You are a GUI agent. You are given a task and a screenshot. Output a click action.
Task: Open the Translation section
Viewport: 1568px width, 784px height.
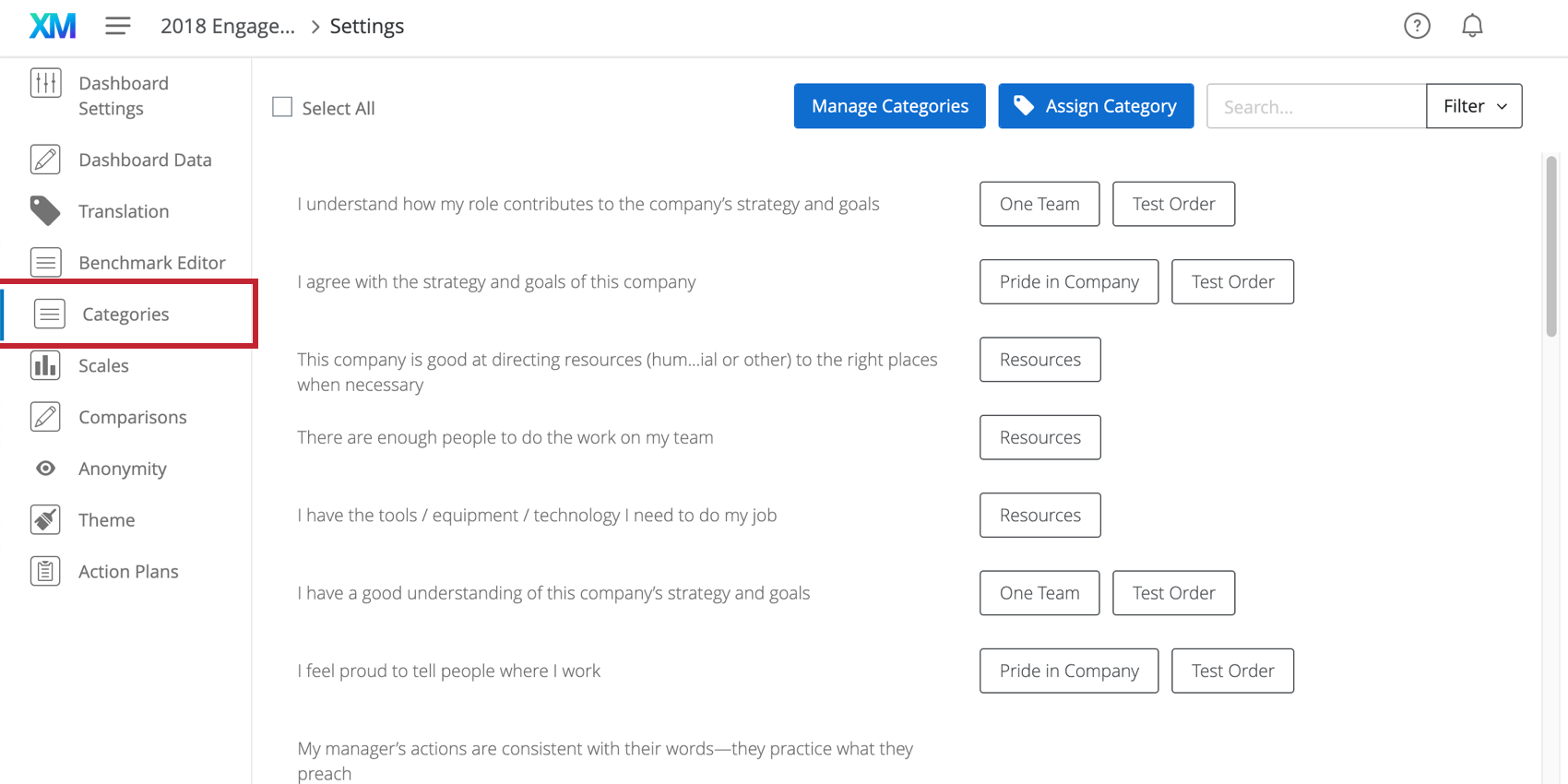coord(124,211)
